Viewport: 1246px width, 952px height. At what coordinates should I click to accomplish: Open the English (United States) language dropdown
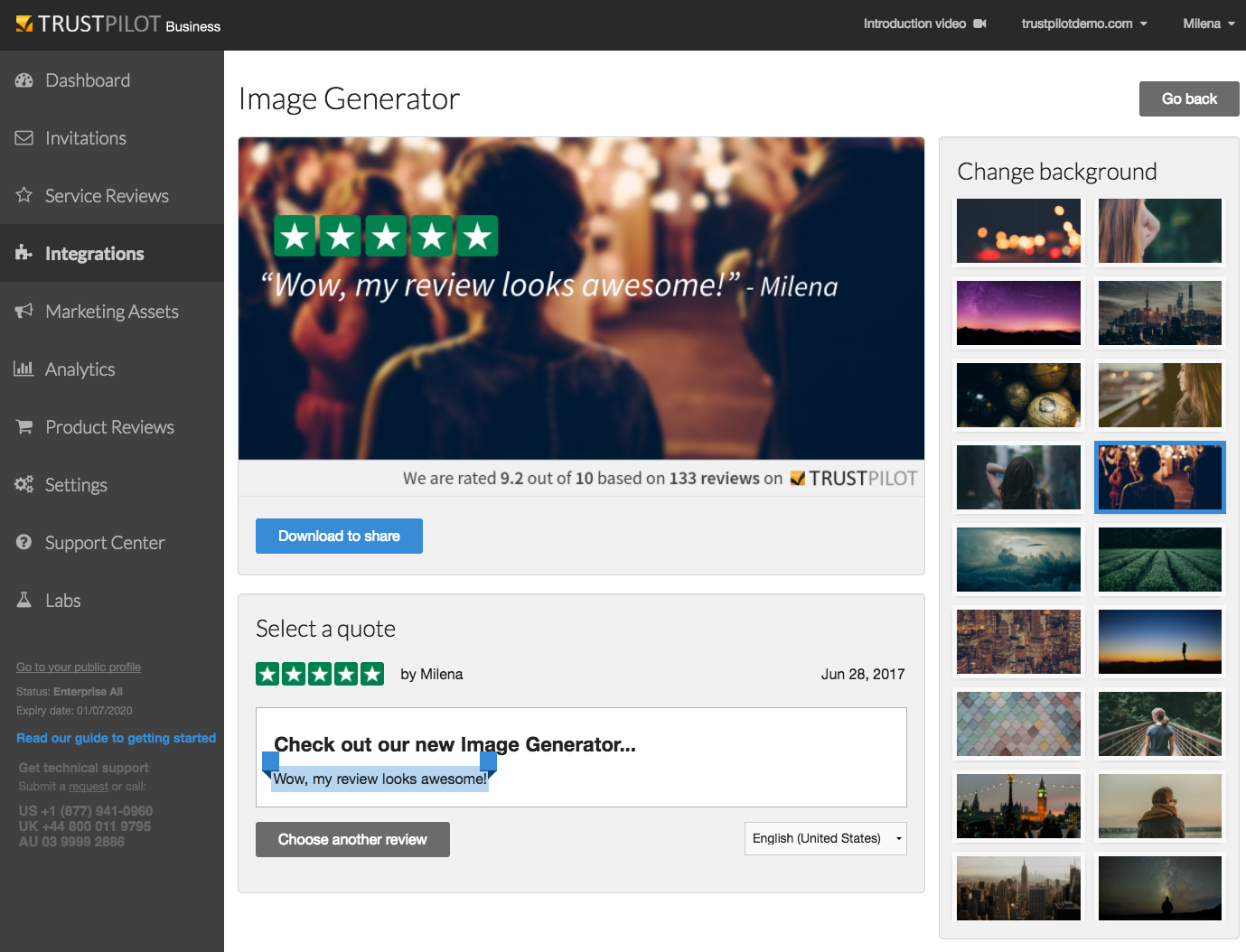coord(825,838)
